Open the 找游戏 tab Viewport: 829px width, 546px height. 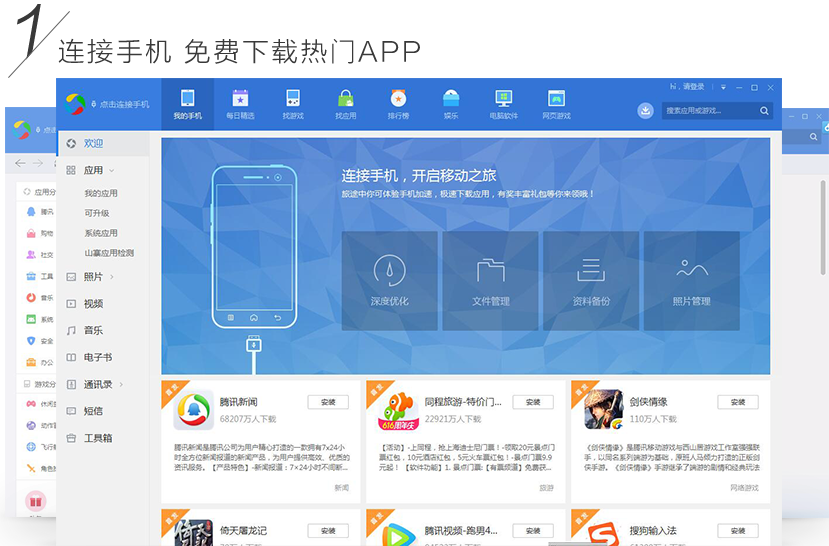(x=293, y=104)
